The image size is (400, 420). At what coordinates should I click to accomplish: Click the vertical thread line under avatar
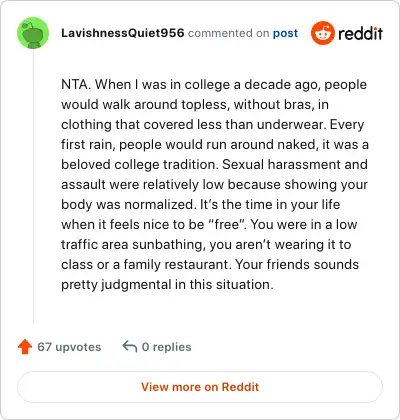33,187
